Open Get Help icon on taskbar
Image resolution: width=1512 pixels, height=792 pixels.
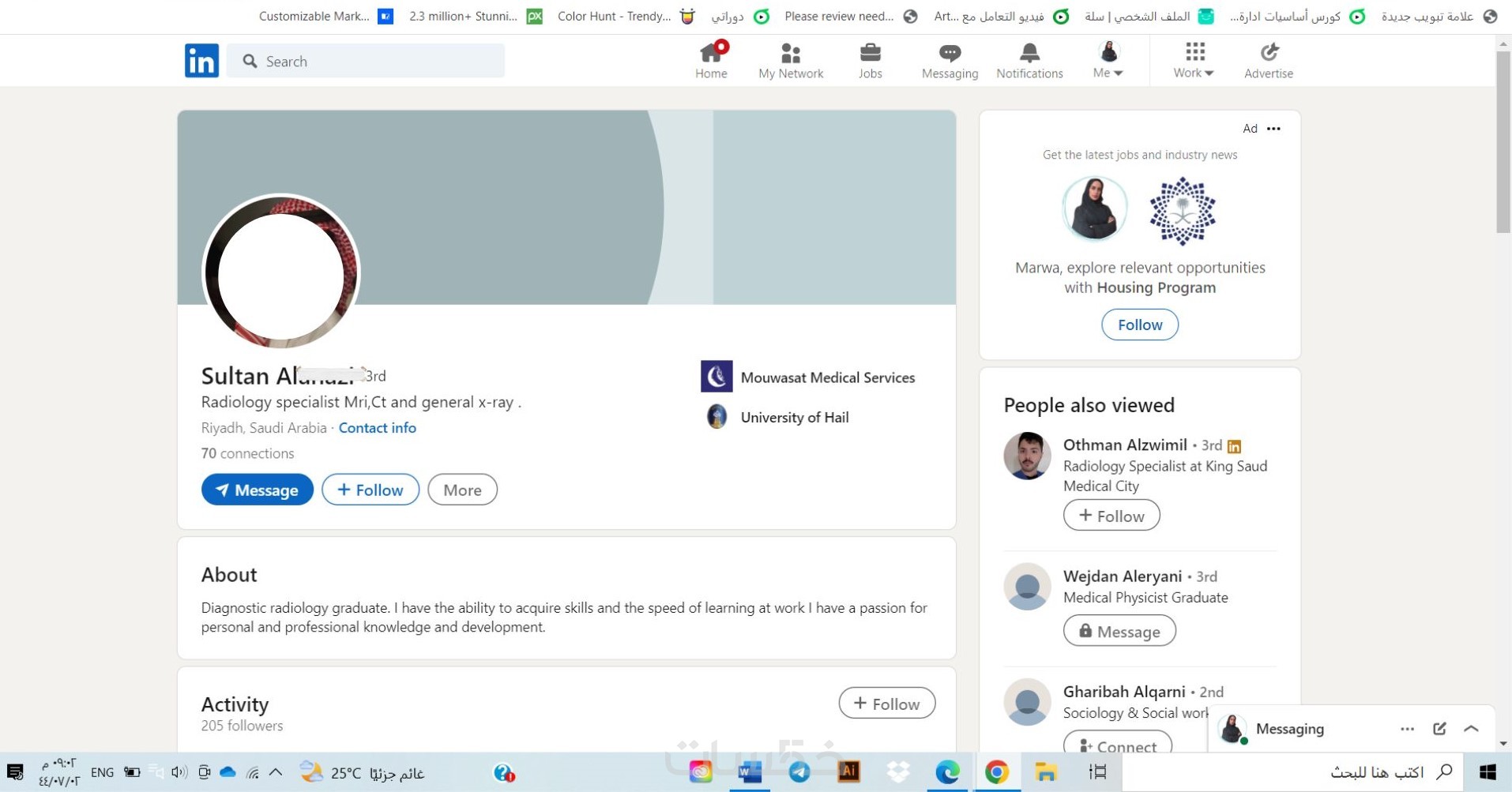tap(504, 772)
